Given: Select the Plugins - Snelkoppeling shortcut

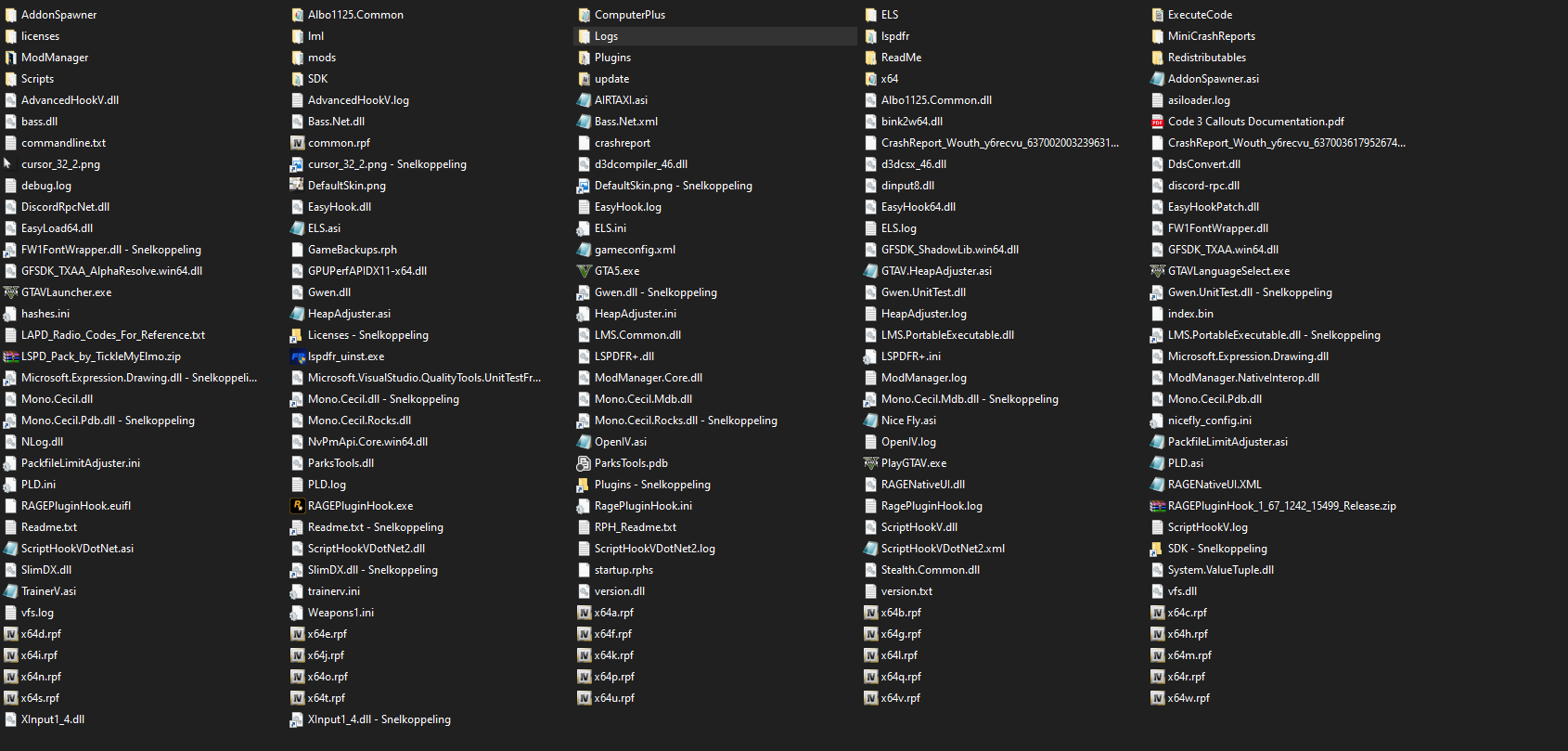Looking at the screenshot, I should (x=644, y=485).
